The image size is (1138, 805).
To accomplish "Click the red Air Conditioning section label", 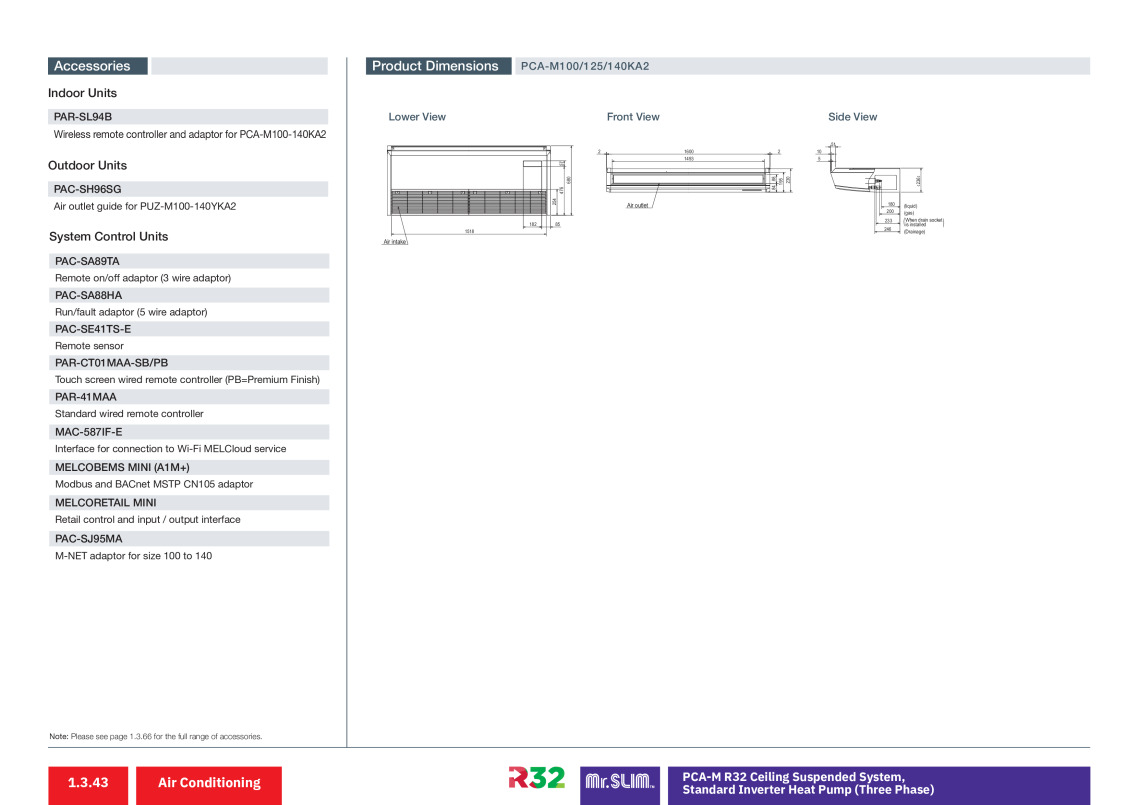I will tap(209, 785).
